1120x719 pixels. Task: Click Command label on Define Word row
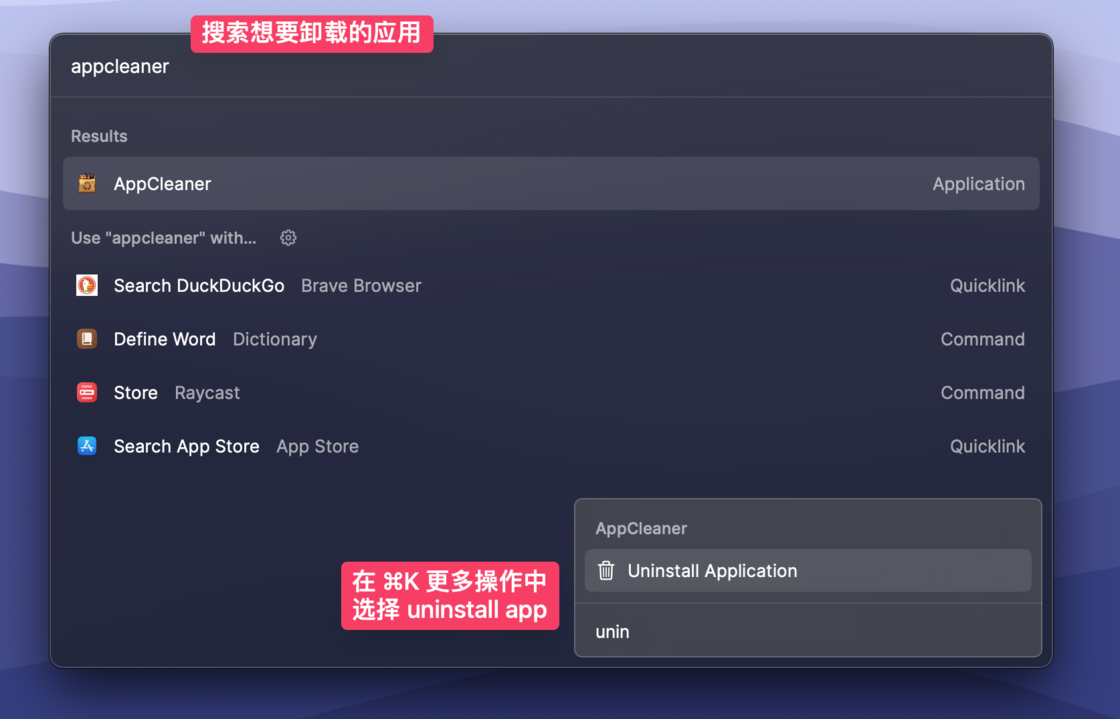(x=982, y=339)
